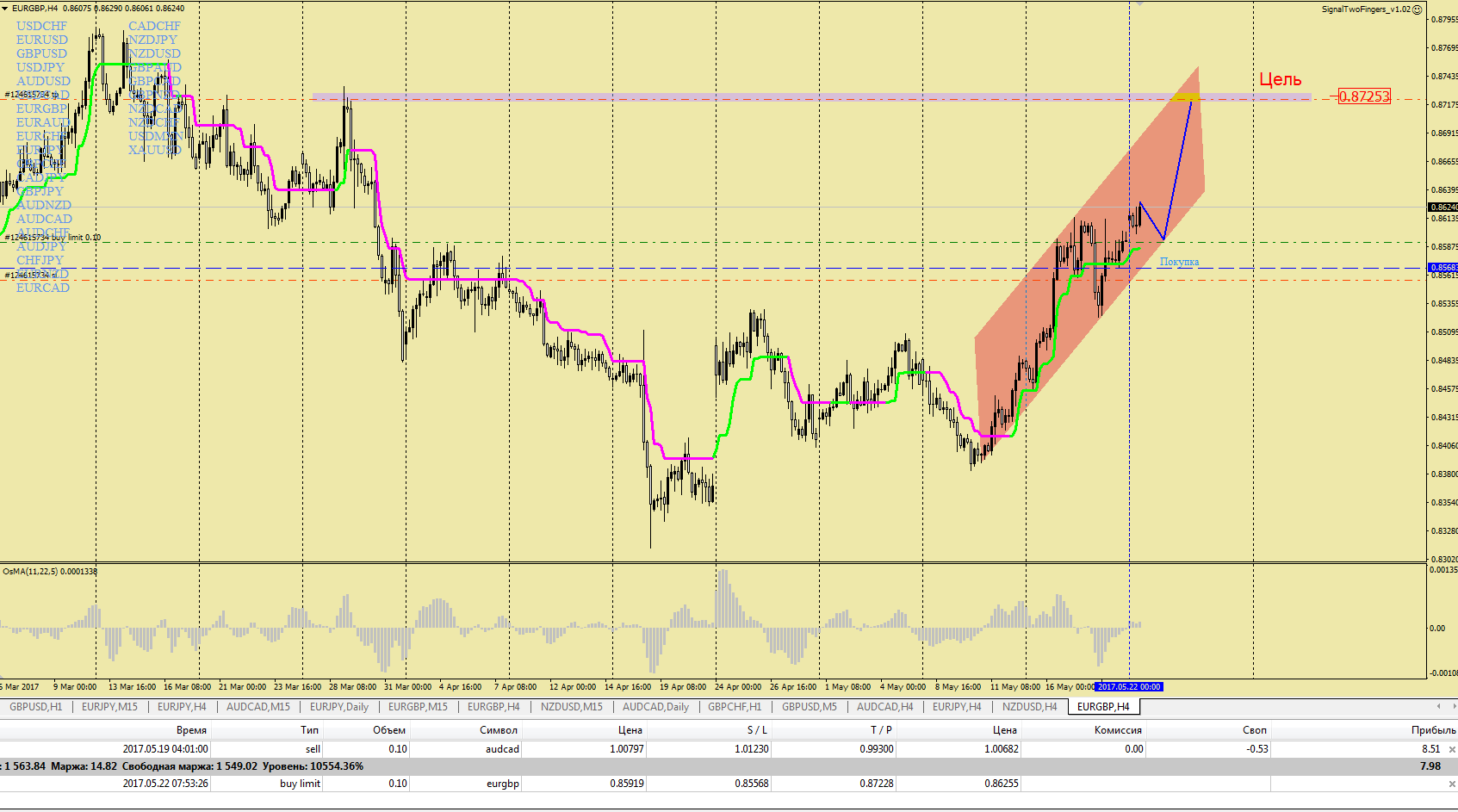Select the Покупка text label on chart
This screenshot has height=812, width=1458.
point(1179,262)
